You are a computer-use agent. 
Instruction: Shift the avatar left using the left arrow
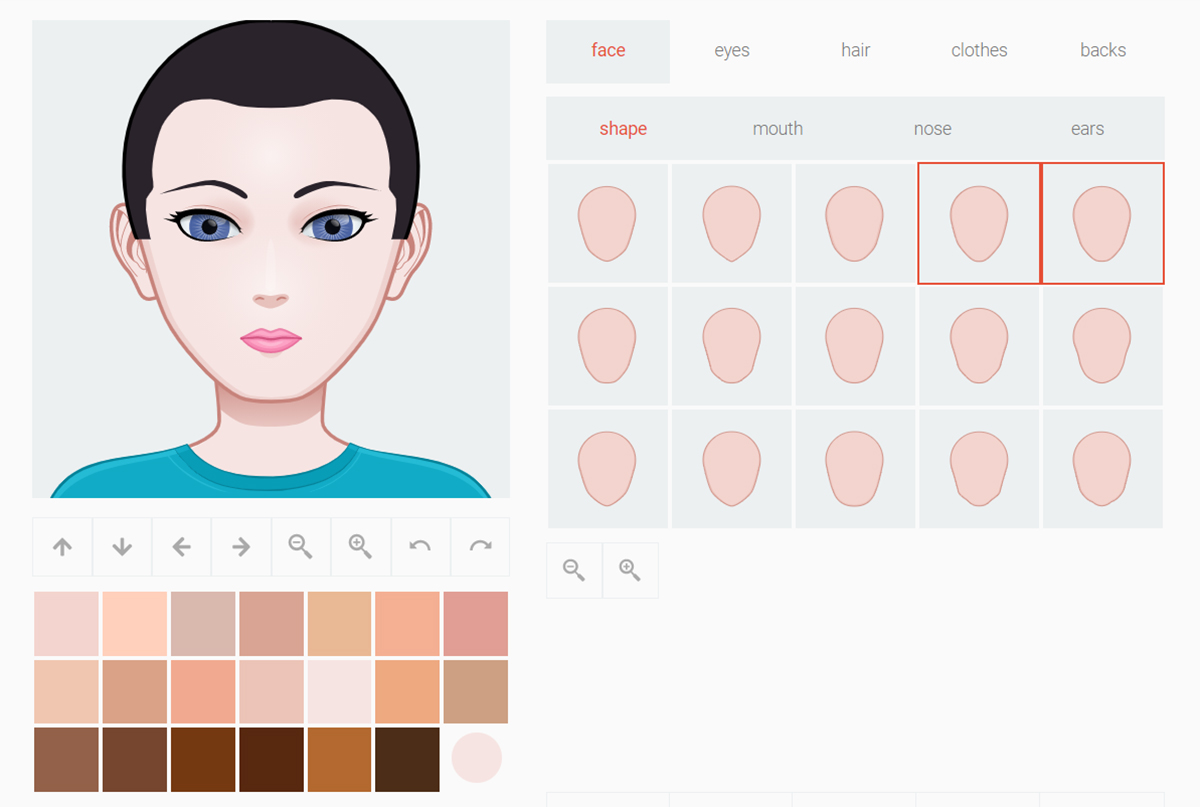[181, 546]
